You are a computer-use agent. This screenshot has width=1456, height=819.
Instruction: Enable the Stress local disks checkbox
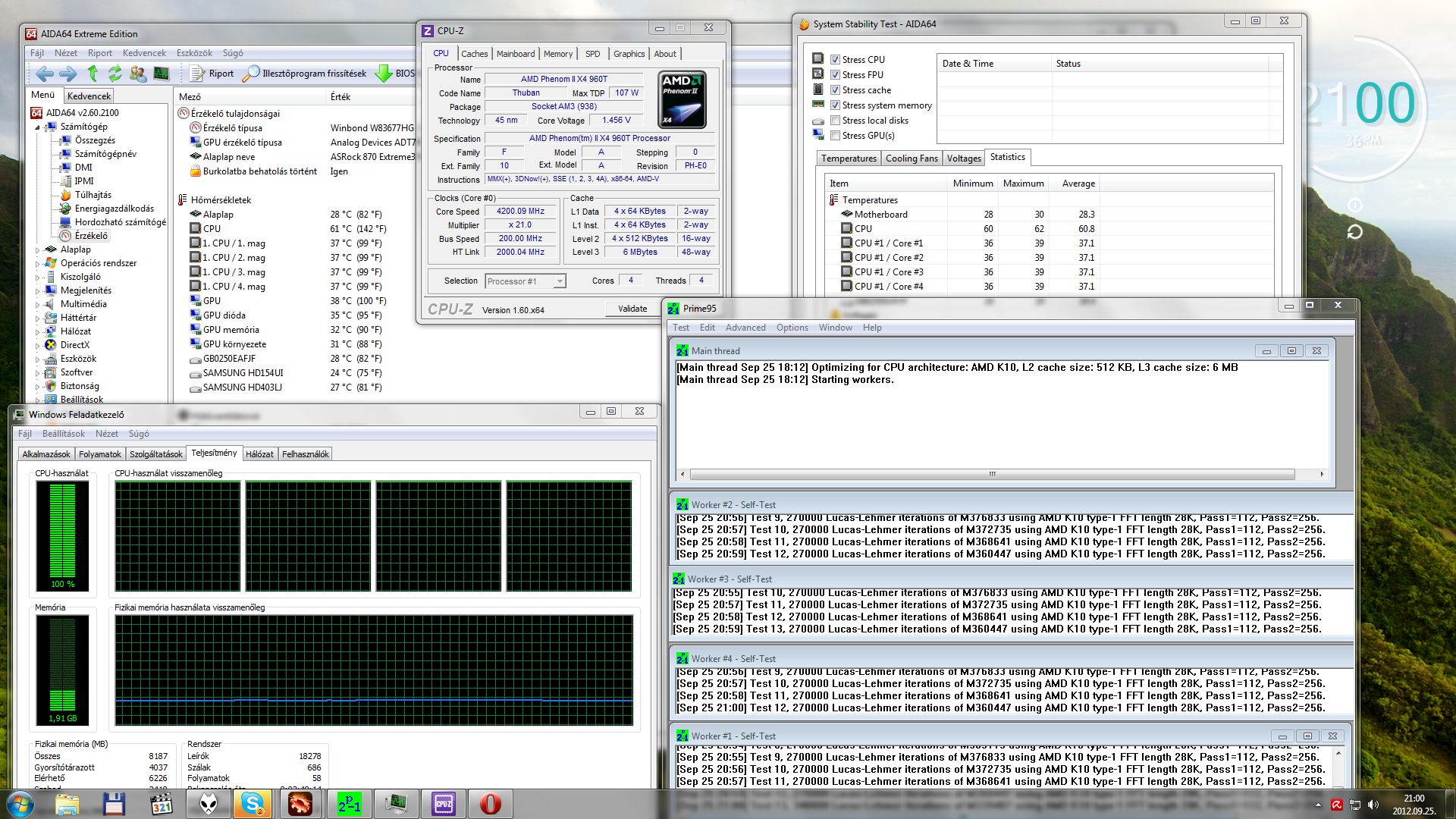click(x=835, y=121)
